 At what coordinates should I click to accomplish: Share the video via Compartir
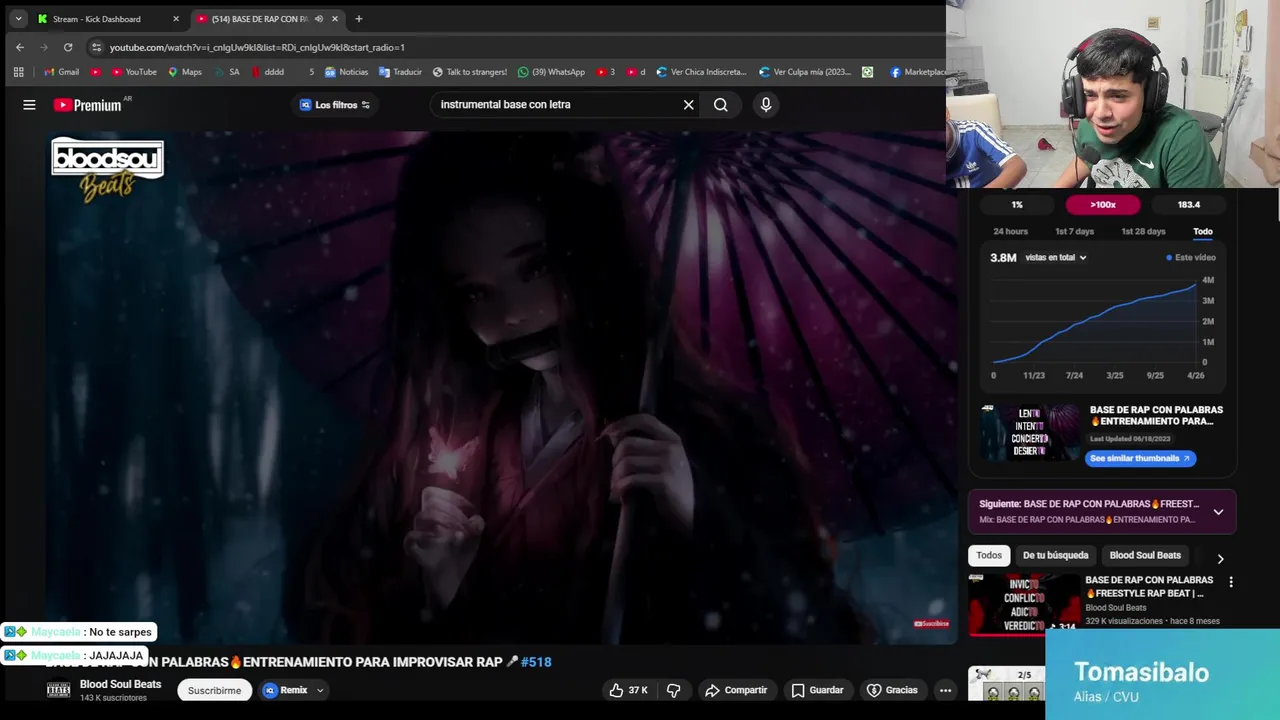point(736,690)
